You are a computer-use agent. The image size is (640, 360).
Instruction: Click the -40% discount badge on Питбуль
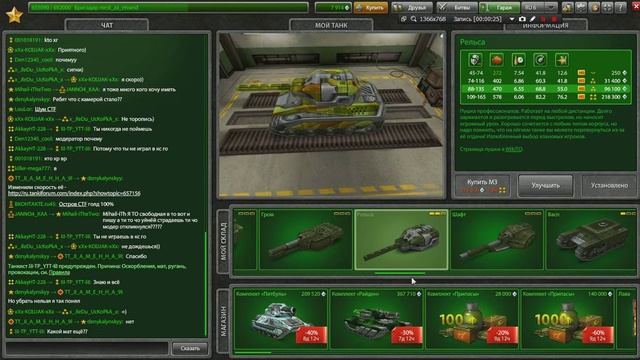tap(311, 336)
